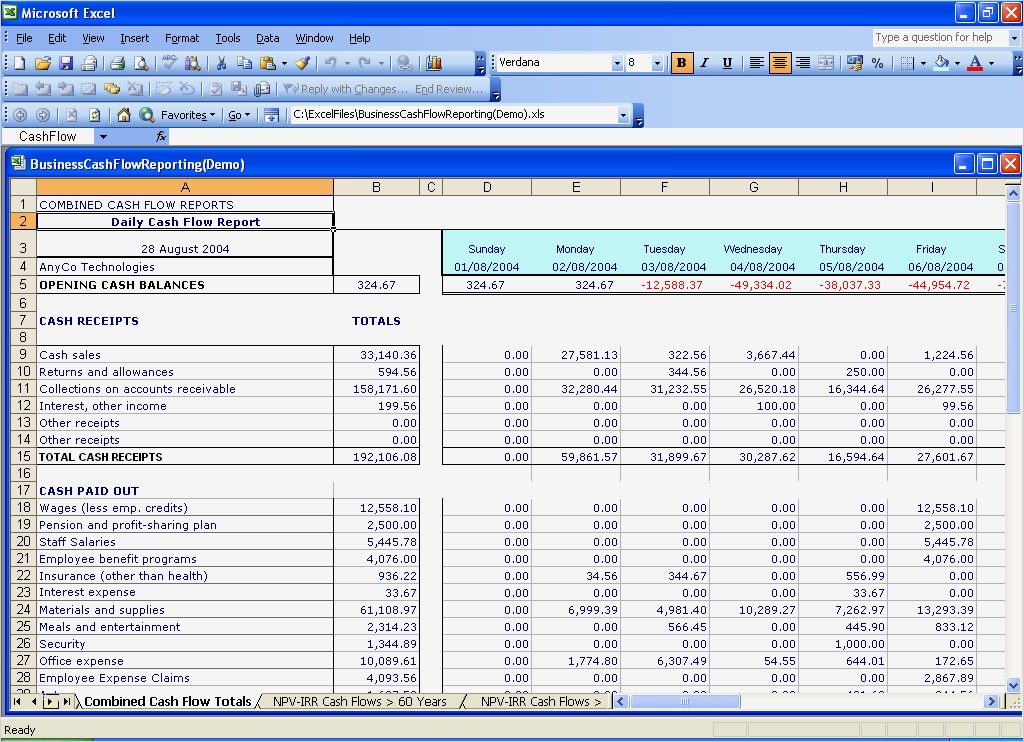Go to the last sheet tab arrow
The image size is (1024, 742).
tap(66, 702)
